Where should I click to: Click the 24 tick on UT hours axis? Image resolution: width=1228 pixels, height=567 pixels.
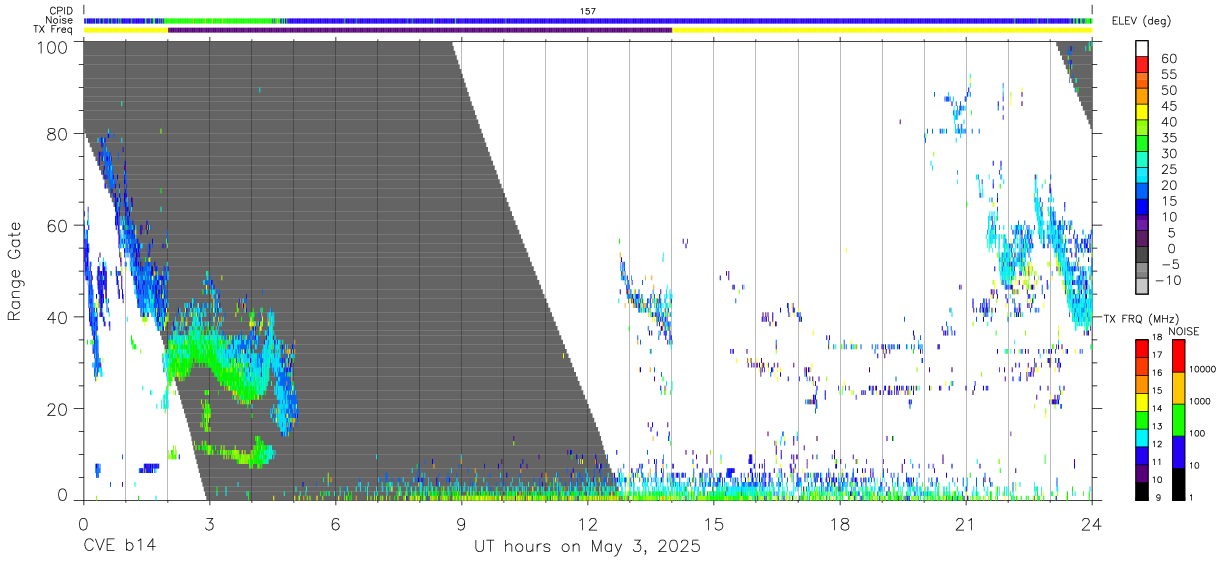coord(1092,523)
